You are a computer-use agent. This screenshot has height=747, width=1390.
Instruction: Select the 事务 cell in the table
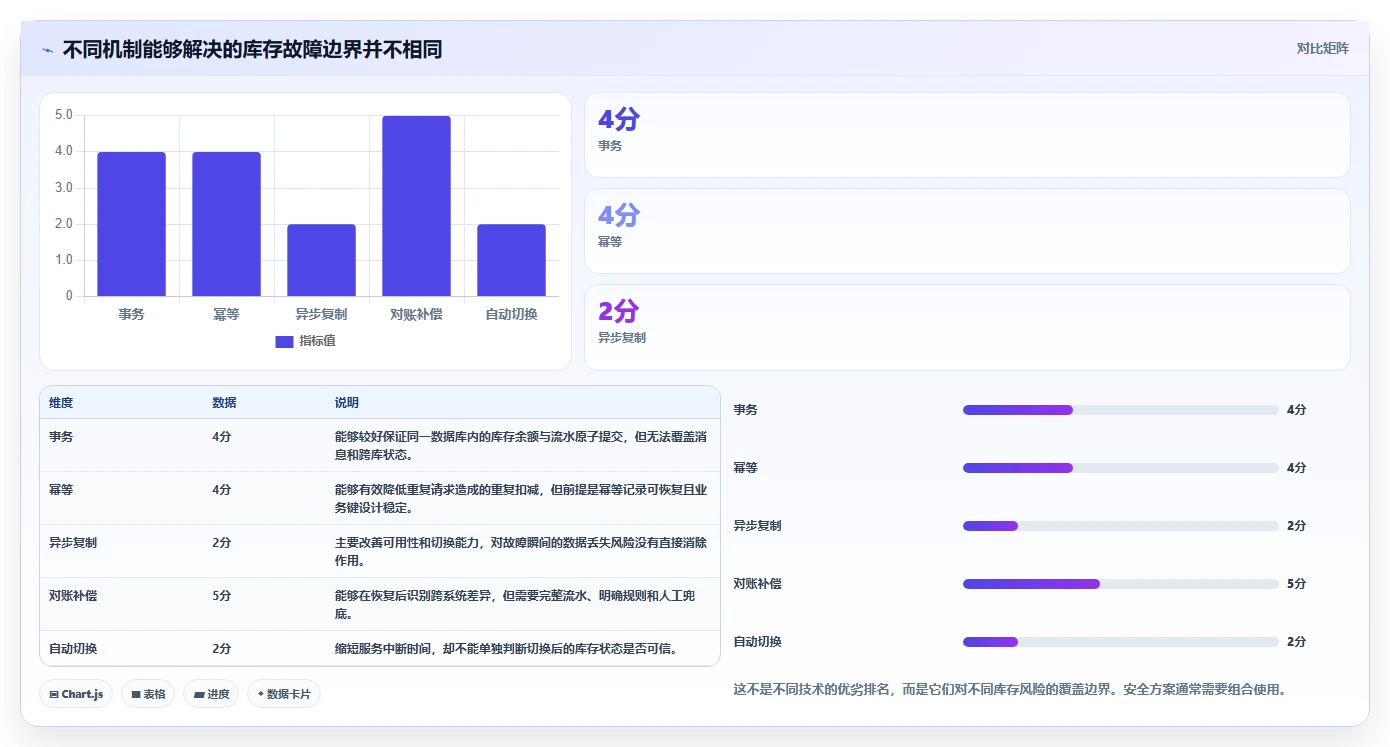coord(61,437)
